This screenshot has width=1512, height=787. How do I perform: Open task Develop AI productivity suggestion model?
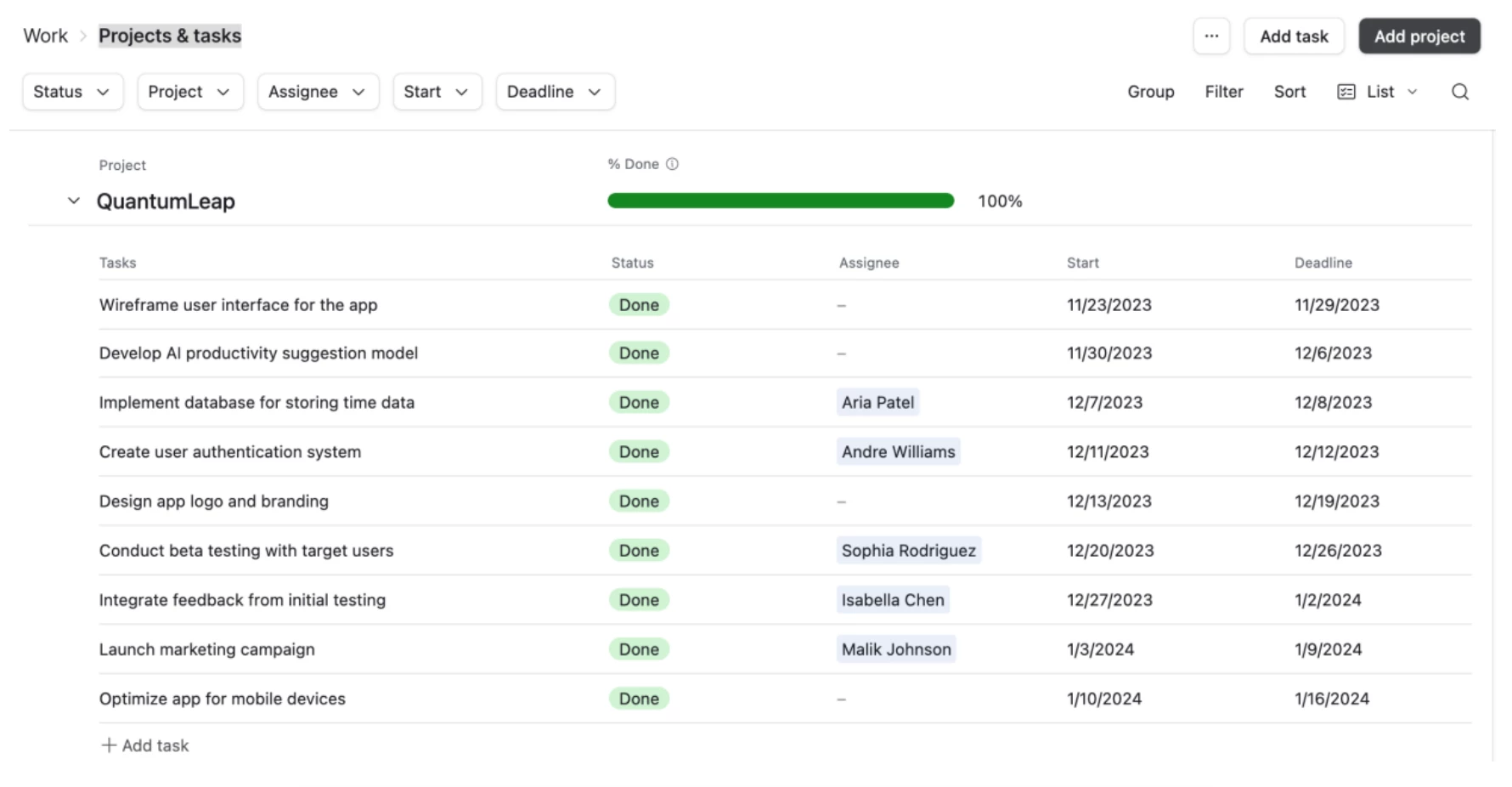[258, 354]
